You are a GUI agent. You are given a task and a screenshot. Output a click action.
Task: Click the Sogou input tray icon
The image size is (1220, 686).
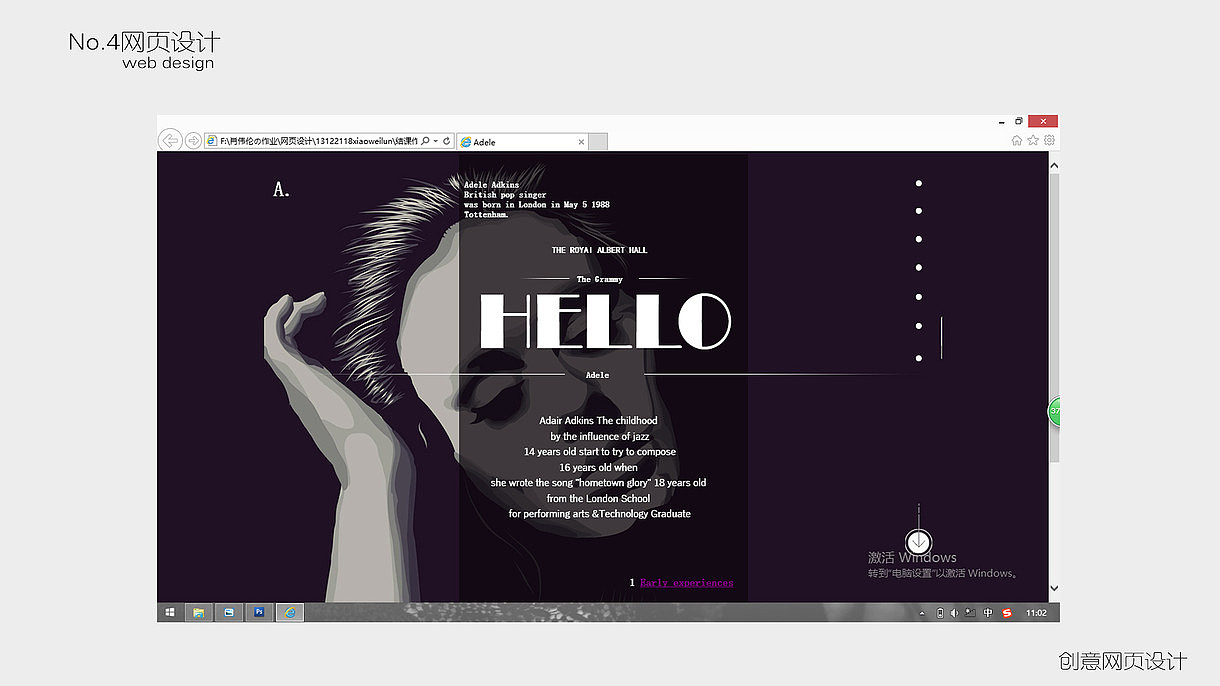pyautogui.click(x=1007, y=613)
